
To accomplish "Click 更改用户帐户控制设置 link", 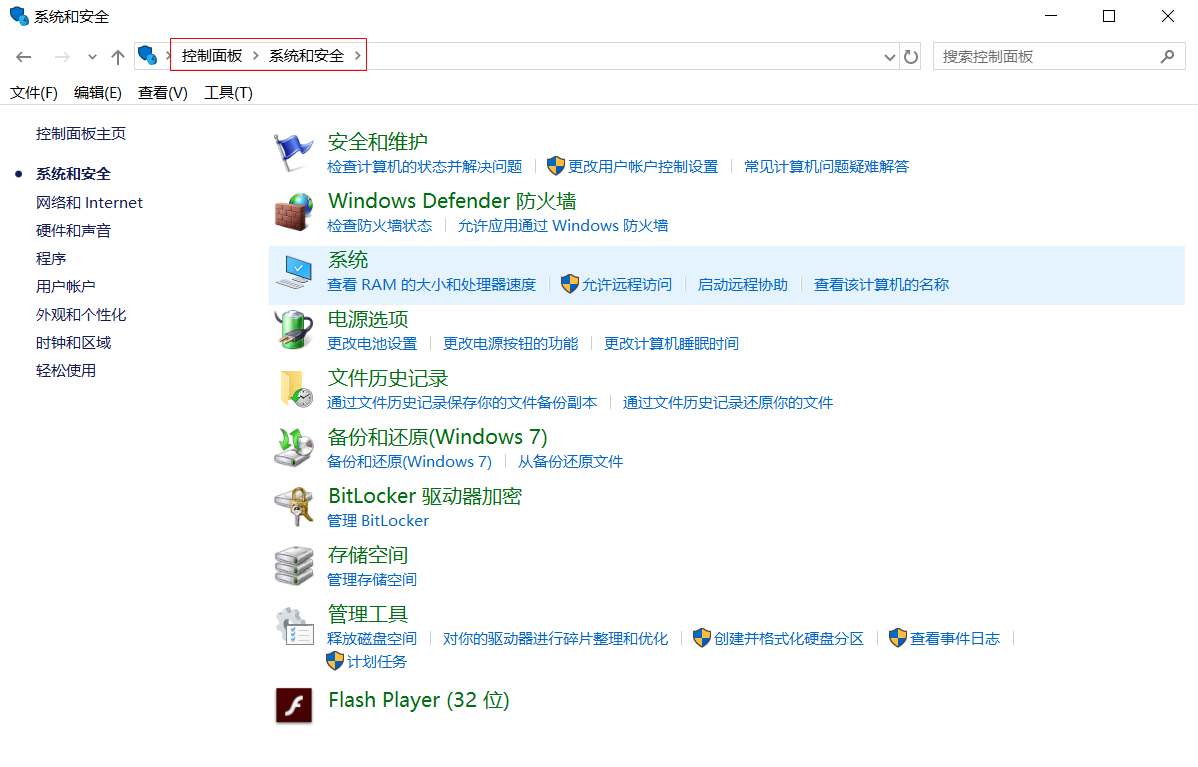I will (643, 167).
